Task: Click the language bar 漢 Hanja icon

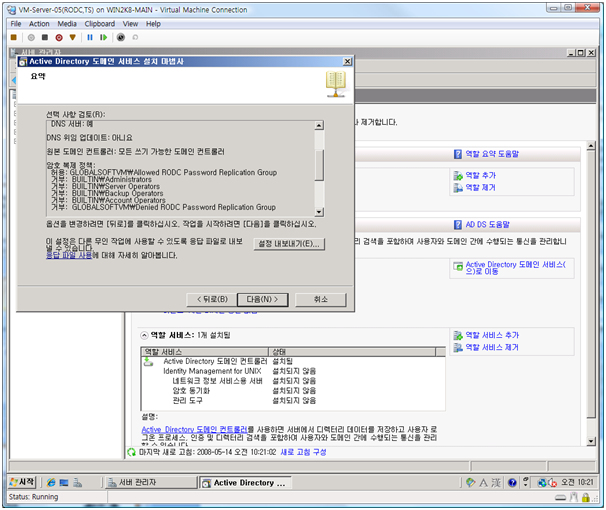Action: pyautogui.click(x=496, y=483)
